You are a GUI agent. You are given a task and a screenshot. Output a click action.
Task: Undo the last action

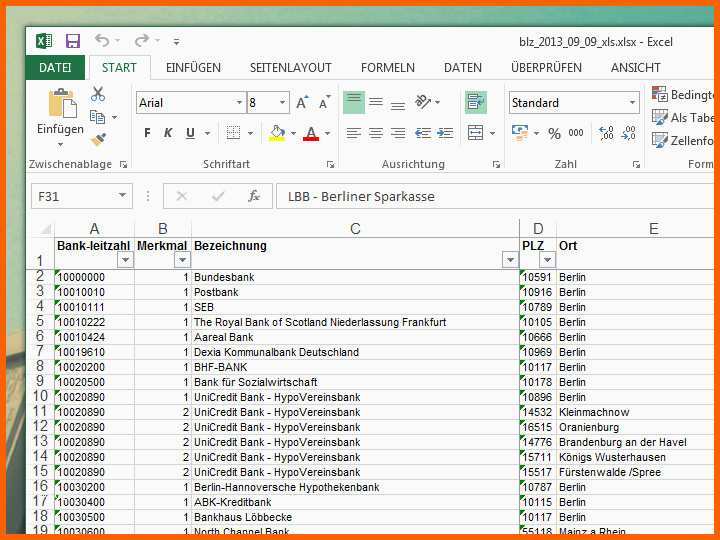tap(102, 41)
